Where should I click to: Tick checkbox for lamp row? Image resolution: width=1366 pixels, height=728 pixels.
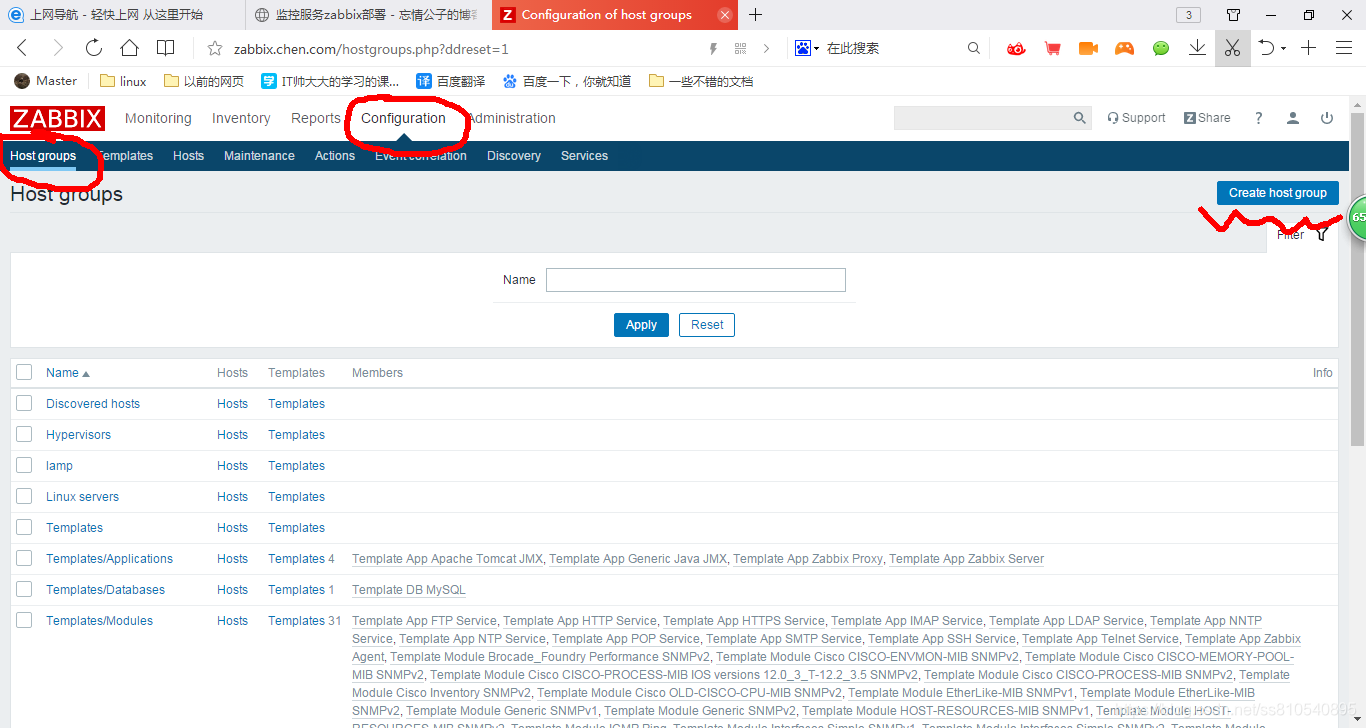click(24, 465)
